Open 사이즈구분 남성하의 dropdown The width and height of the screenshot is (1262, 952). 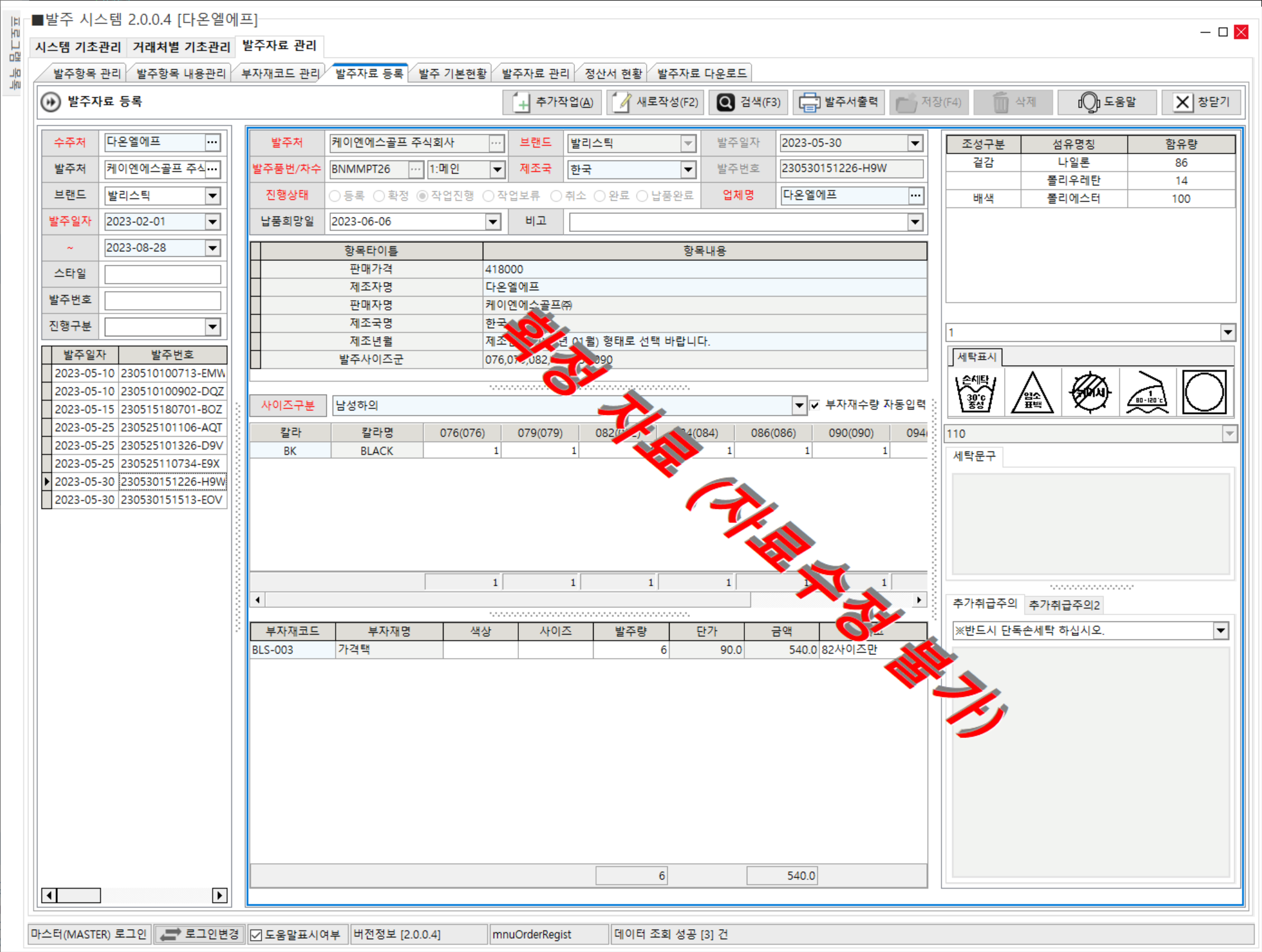coord(799,406)
